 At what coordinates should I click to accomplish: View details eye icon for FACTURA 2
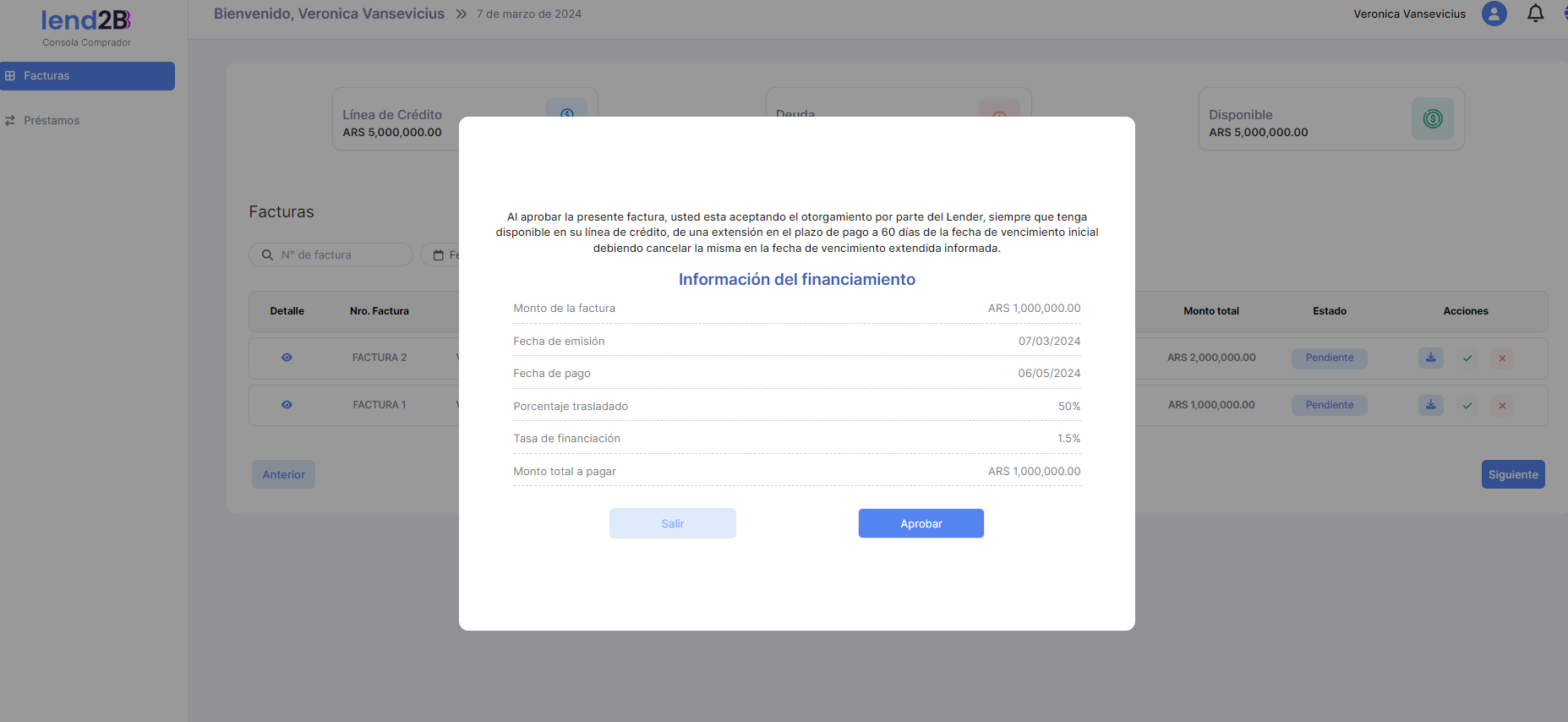[x=287, y=358]
